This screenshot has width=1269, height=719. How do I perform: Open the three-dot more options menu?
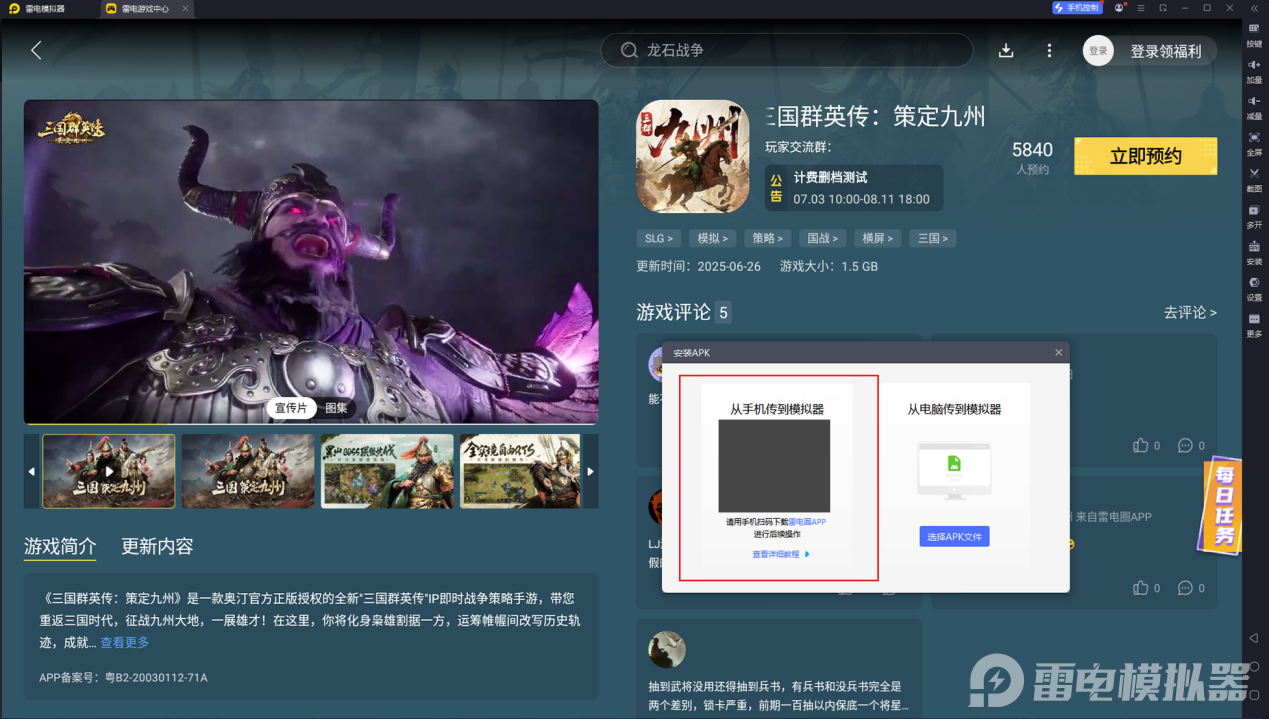1049,51
